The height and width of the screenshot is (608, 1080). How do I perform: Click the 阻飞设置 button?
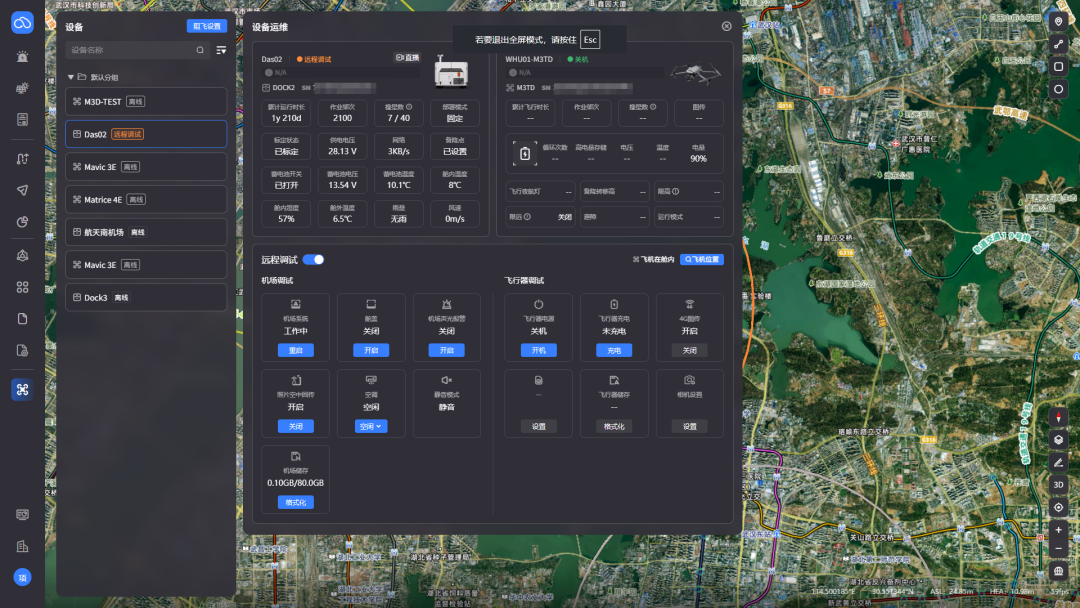coord(207,26)
